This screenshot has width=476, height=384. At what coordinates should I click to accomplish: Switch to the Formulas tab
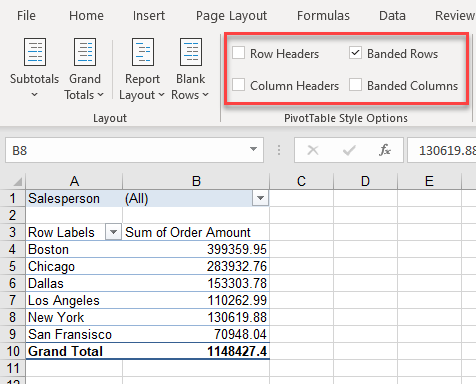pyautogui.click(x=323, y=16)
